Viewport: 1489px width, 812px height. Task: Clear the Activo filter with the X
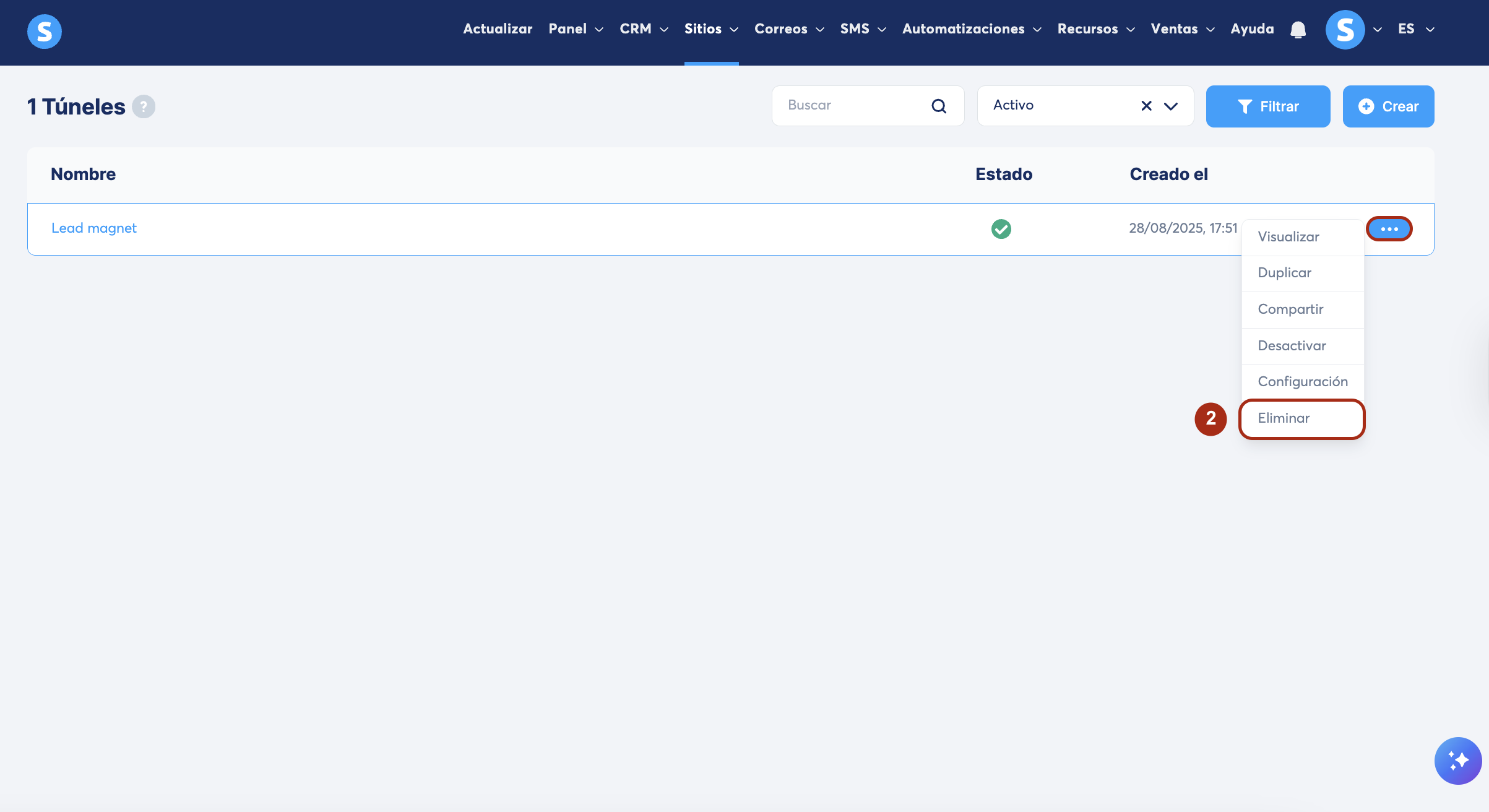pos(1146,106)
